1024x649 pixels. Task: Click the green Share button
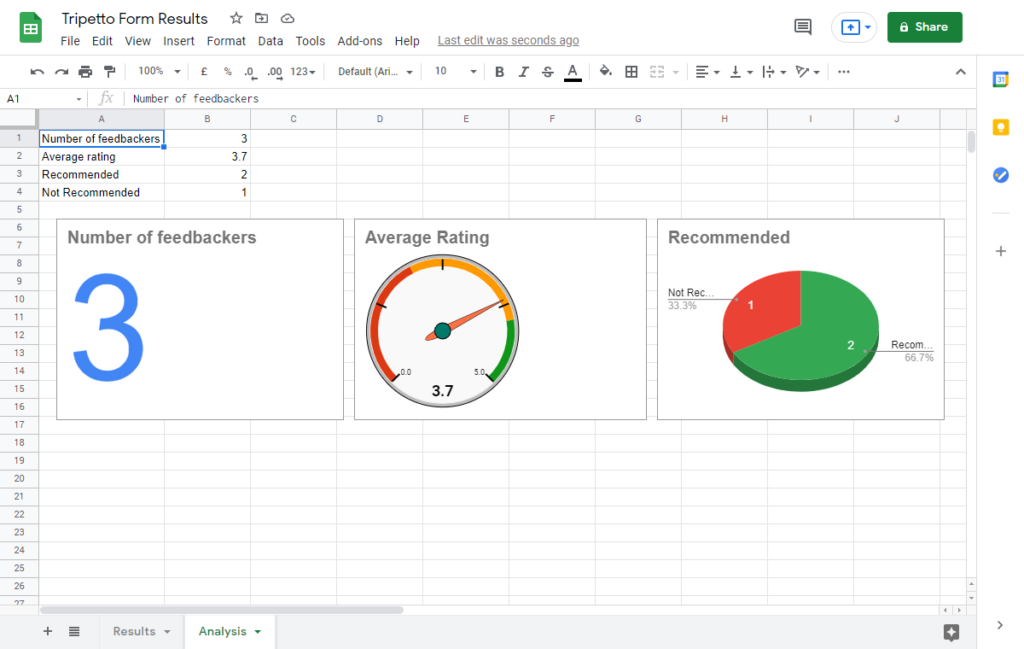(924, 27)
